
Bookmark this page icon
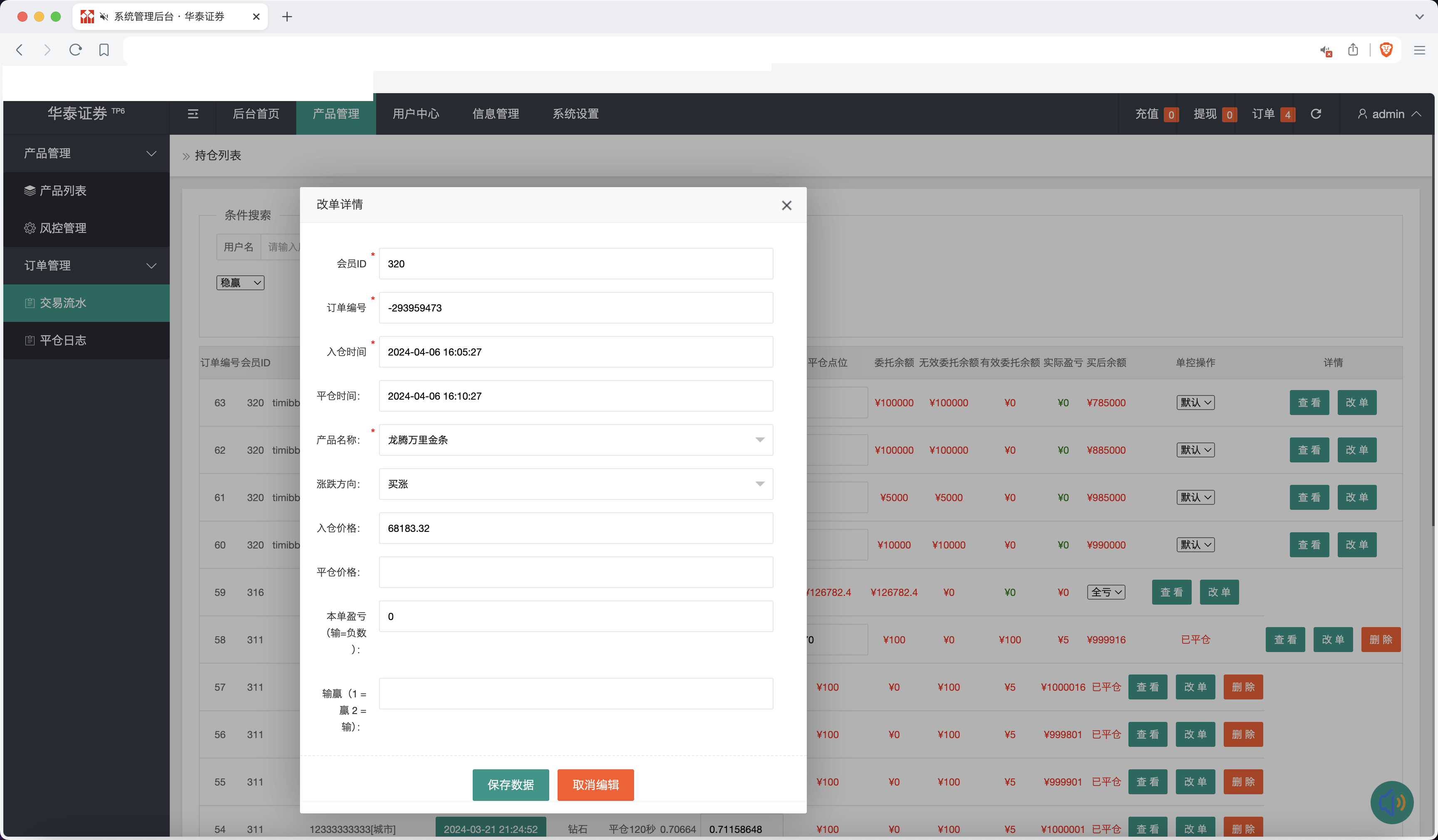(x=104, y=49)
